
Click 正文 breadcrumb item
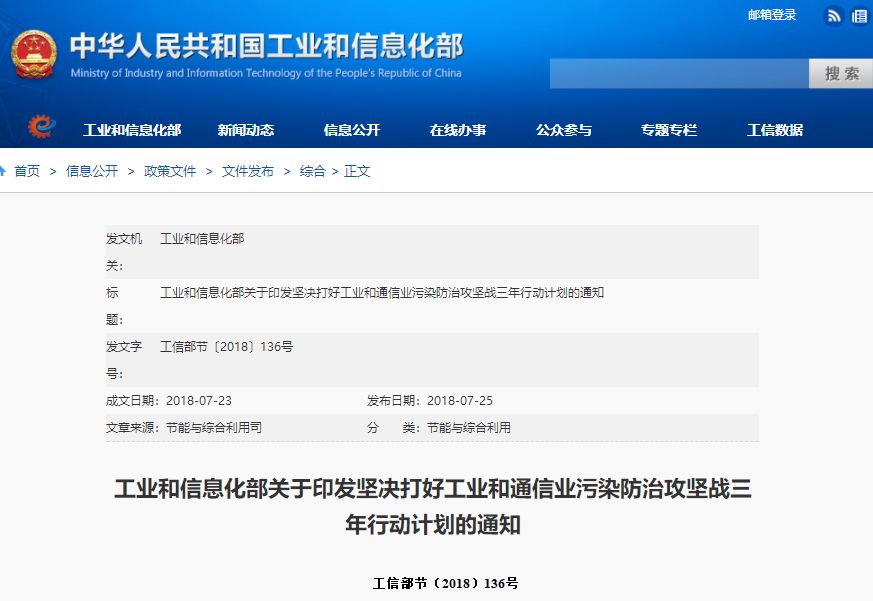click(357, 171)
